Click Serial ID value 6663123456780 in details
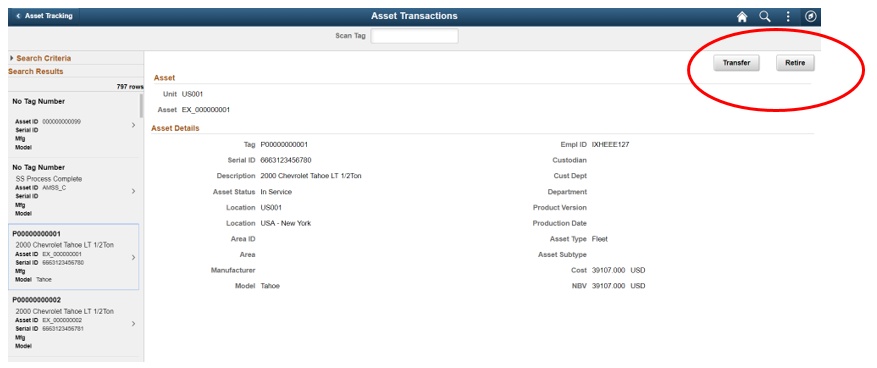Screen dimensions: 877x368 point(286,160)
